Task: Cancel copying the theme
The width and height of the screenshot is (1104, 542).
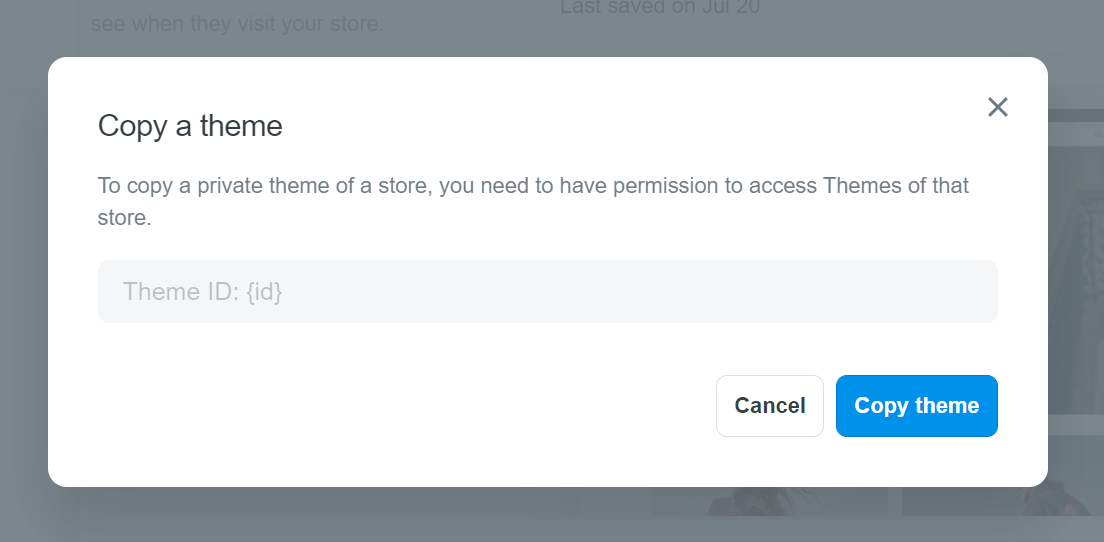Action: tap(769, 406)
